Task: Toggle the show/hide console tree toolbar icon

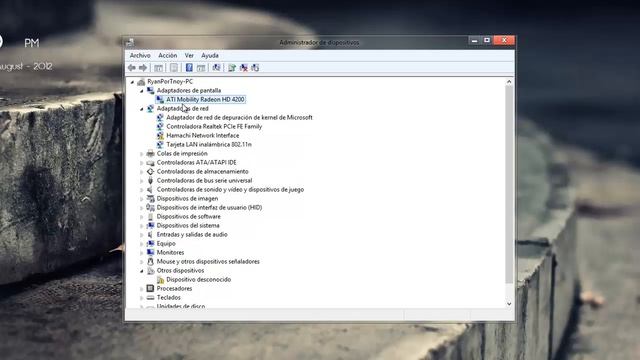Action: click(x=158, y=68)
